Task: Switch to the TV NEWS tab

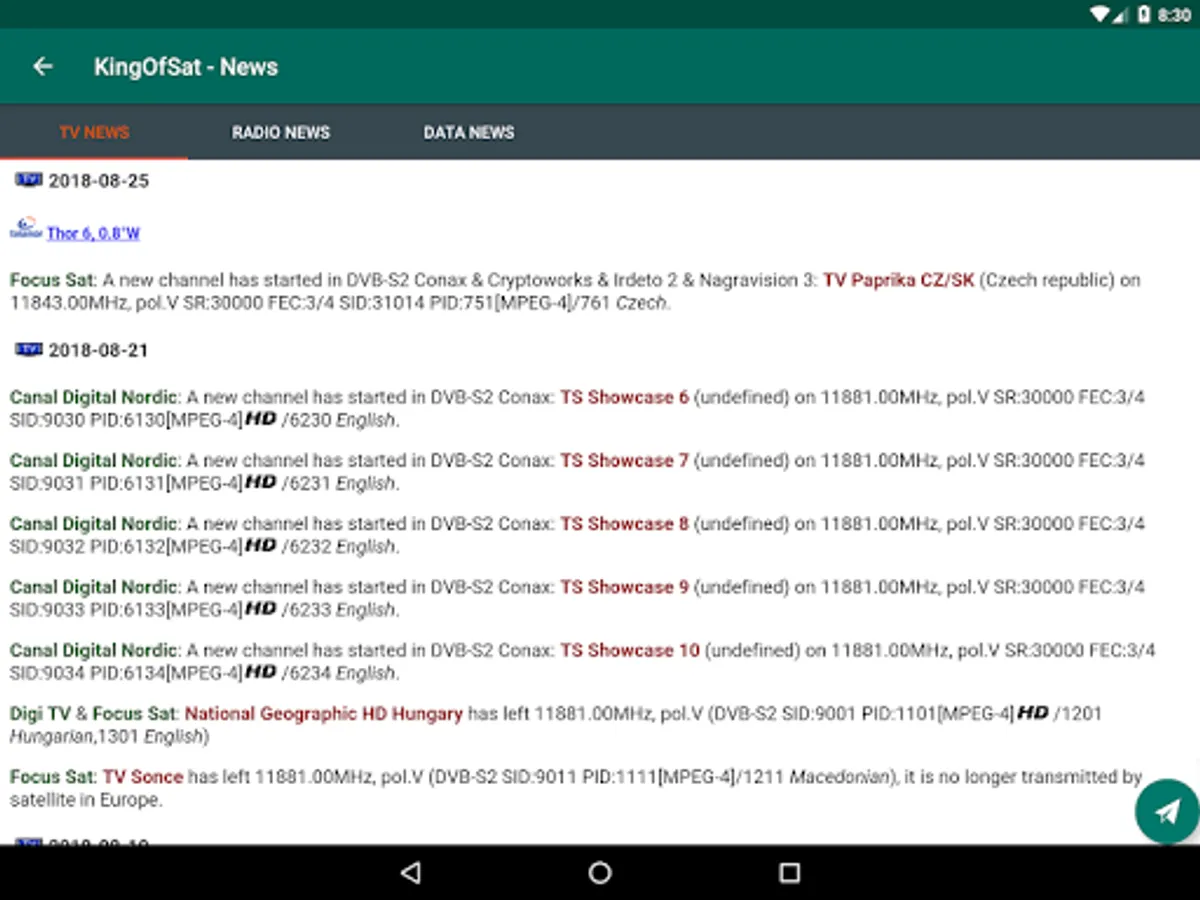Action: pos(94,132)
